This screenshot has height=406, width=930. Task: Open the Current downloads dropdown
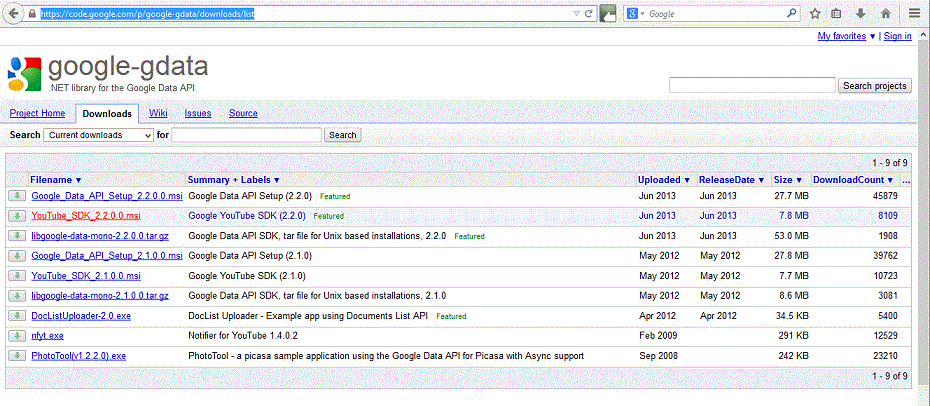pos(98,135)
